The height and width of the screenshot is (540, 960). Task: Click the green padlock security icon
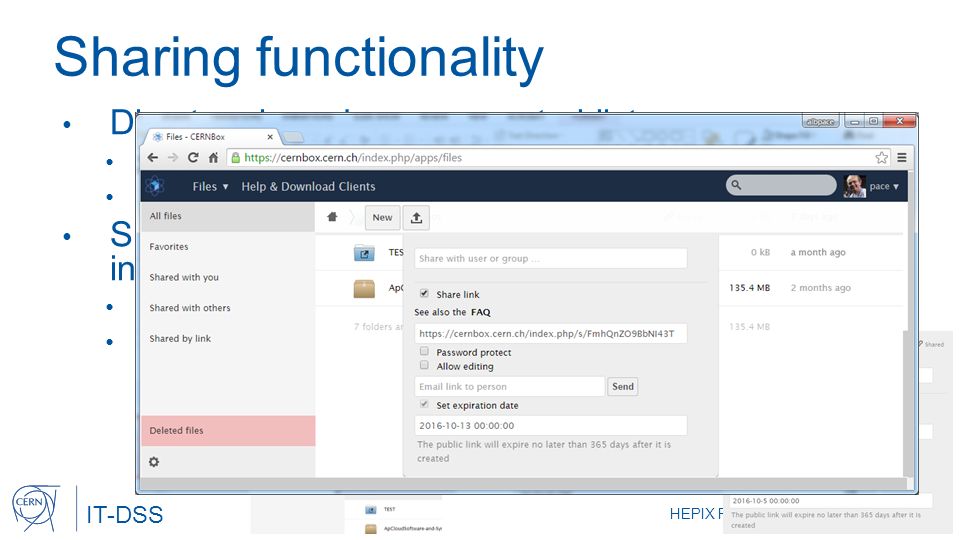pyautogui.click(x=235, y=157)
